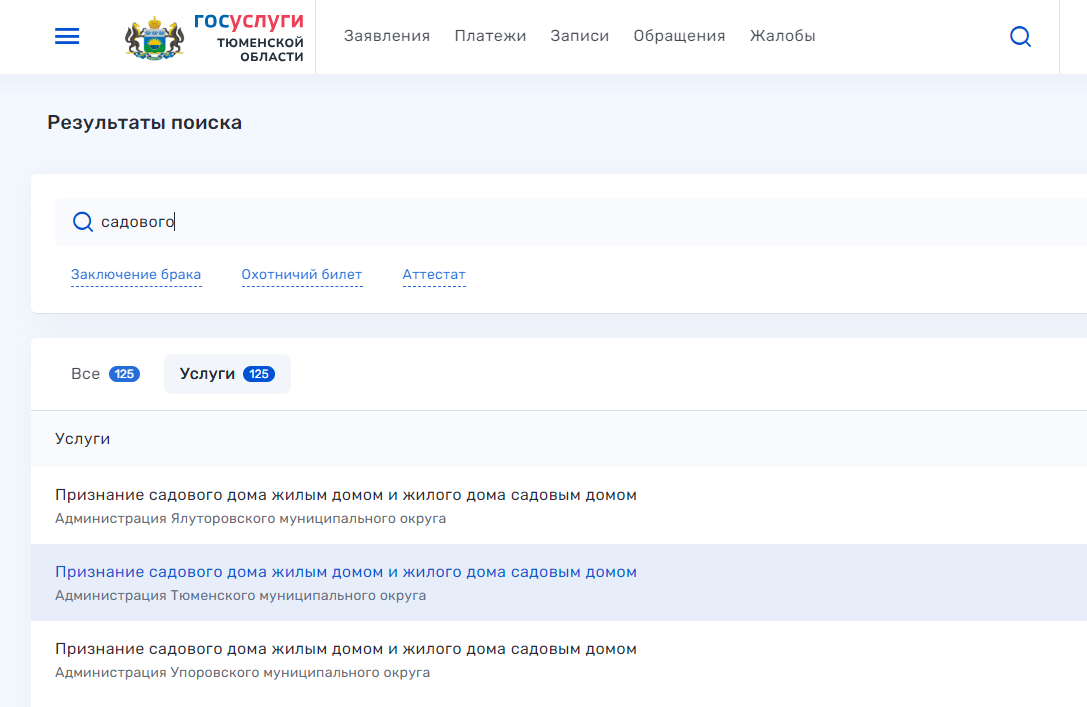Click the Tyumen coat of arms logo

(154, 37)
